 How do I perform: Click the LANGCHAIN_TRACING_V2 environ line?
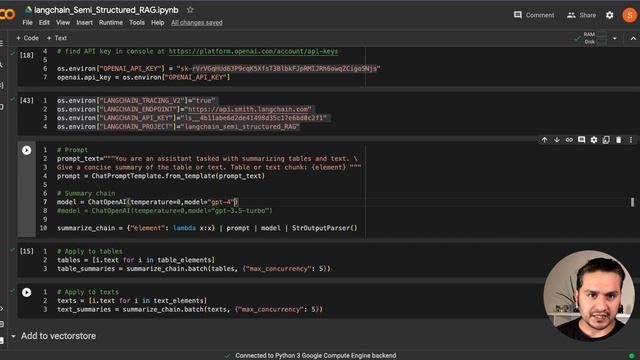click(x=136, y=100)
